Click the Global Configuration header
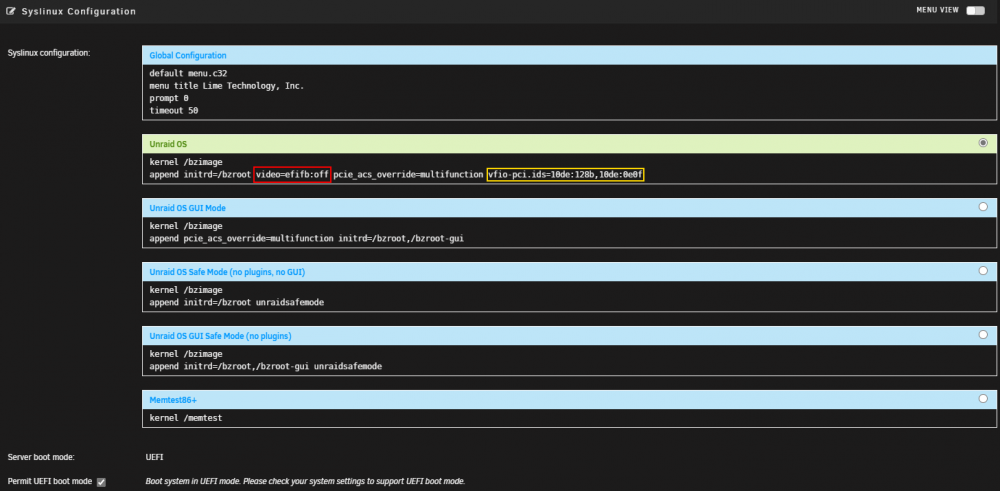 pyautogui.click(x=569, y=55)
